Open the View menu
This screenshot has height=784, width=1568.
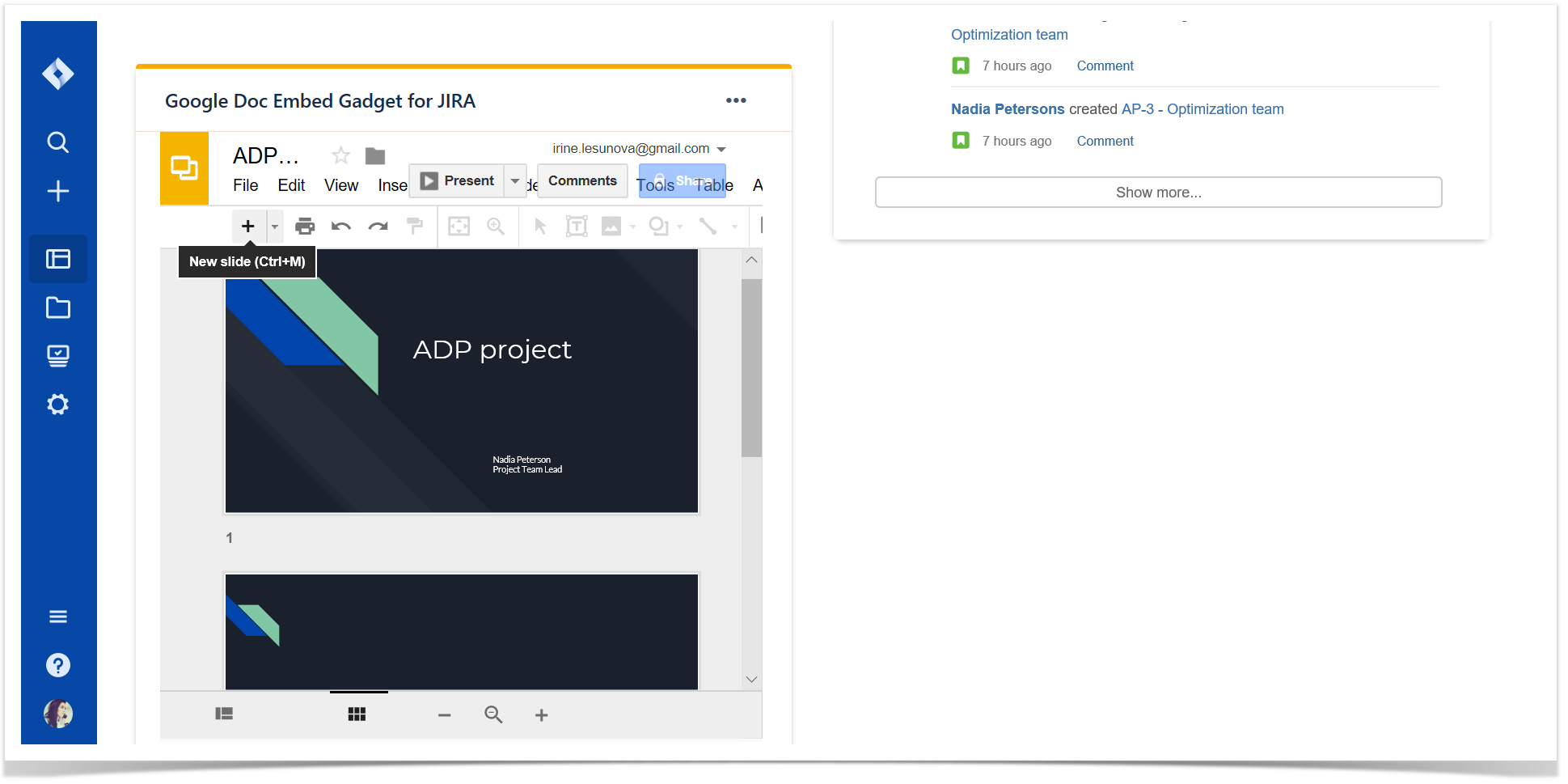point(341,185)
